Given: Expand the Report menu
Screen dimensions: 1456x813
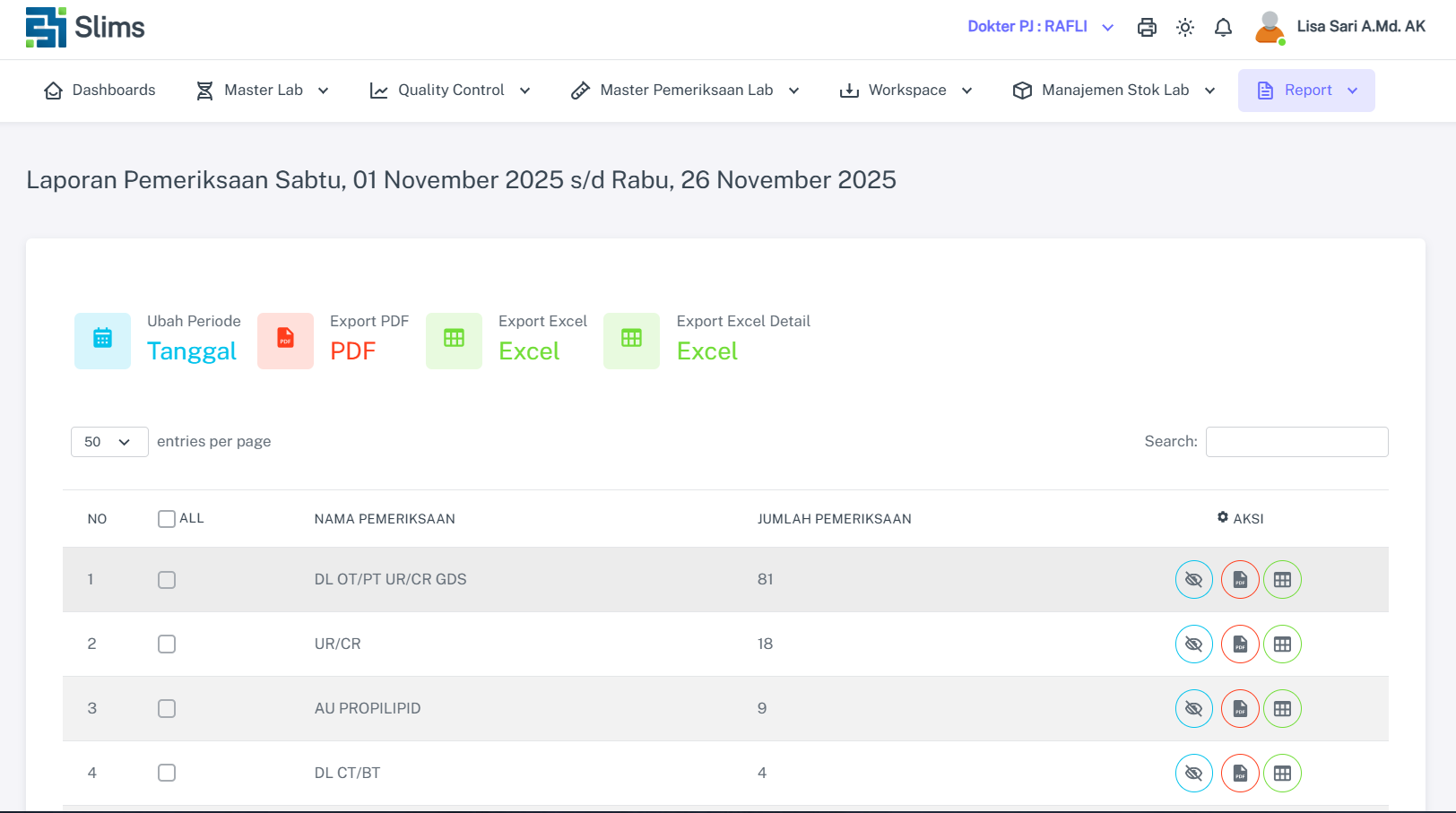Looking at the screenshot, I should [x=1306, y=91].
